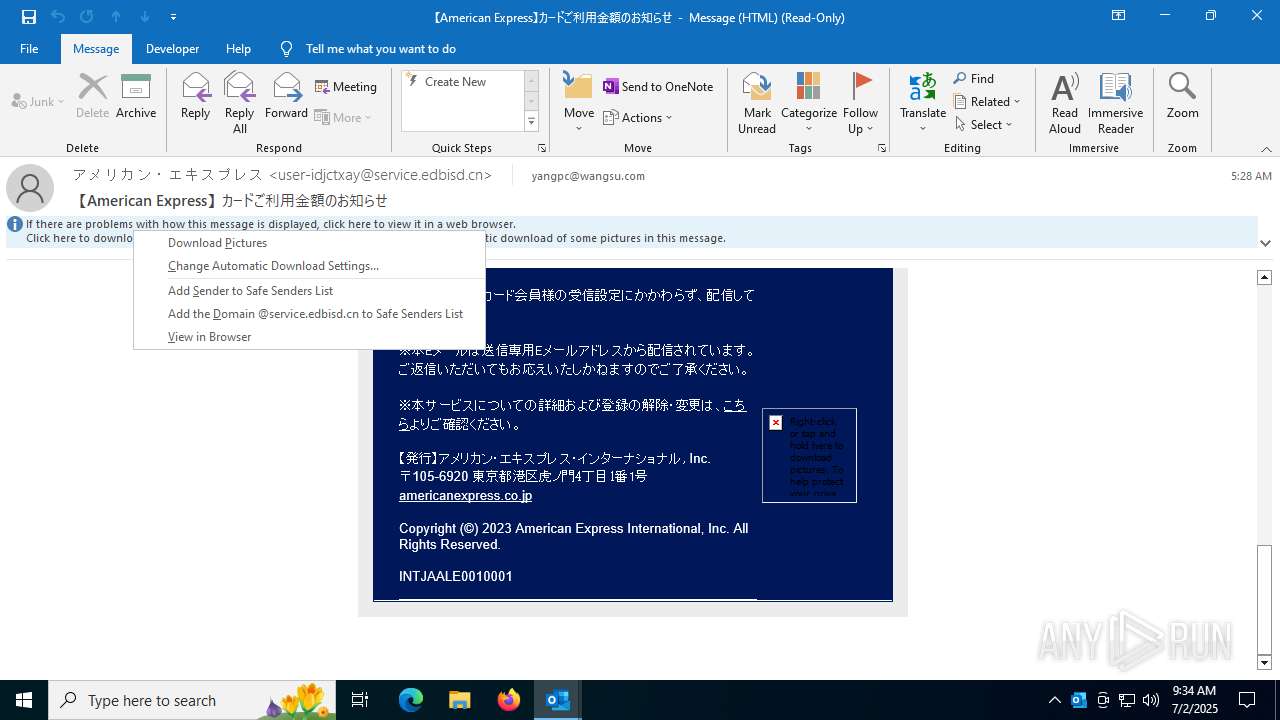Click the Save icon in title bar
The width and height of the screenshot is (1280, 720).
(x=29, y=17)
